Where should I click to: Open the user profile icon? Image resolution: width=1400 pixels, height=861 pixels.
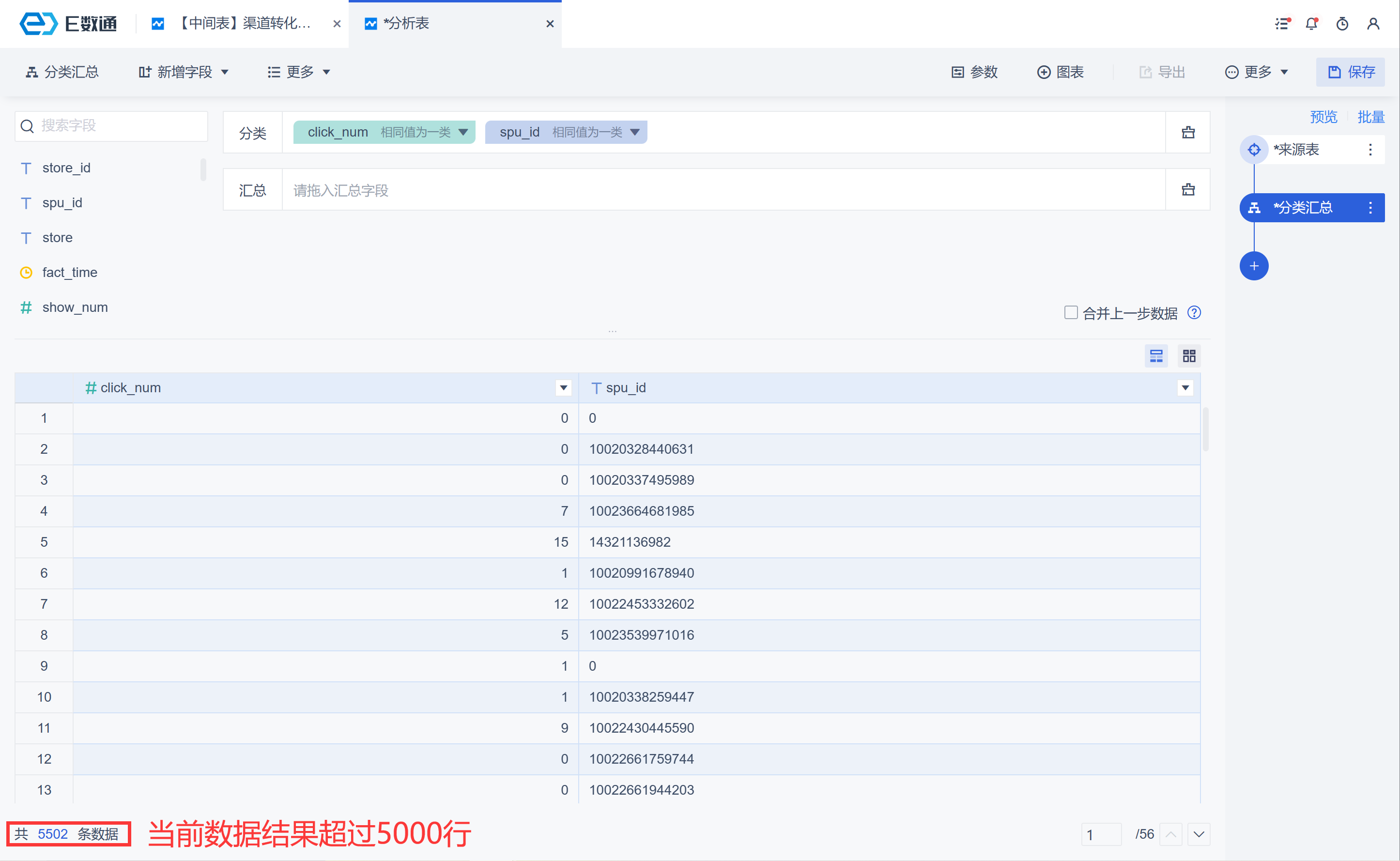click(1373, 24)
